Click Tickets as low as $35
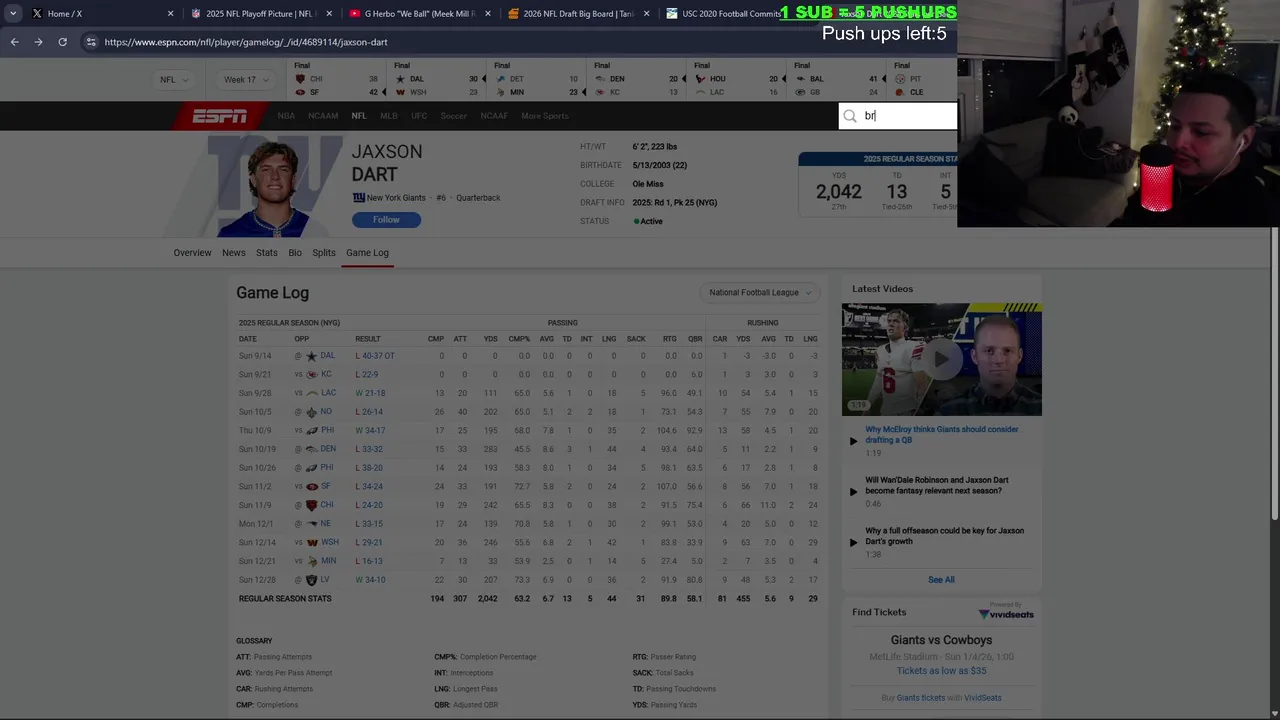The height and width of the screenshot is (720, 1280). point(941,671)
